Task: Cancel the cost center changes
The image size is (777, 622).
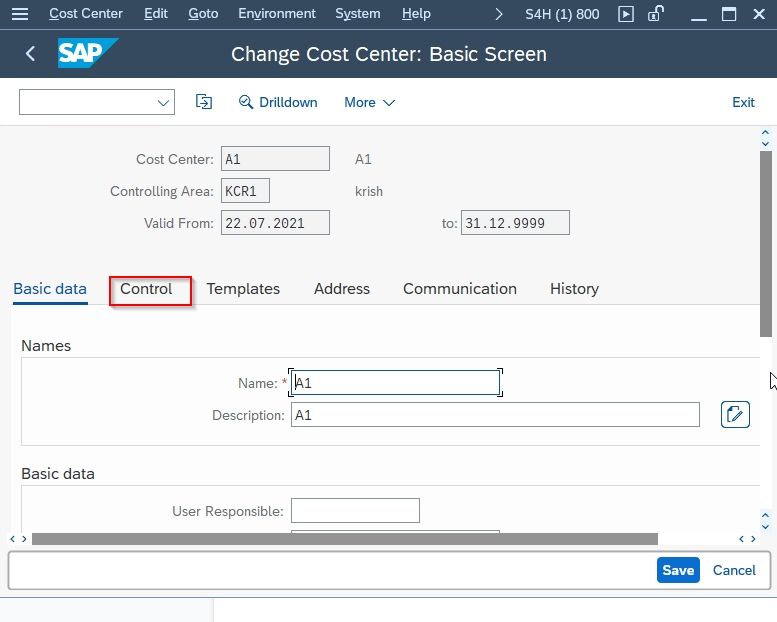Action: [734, 570]
